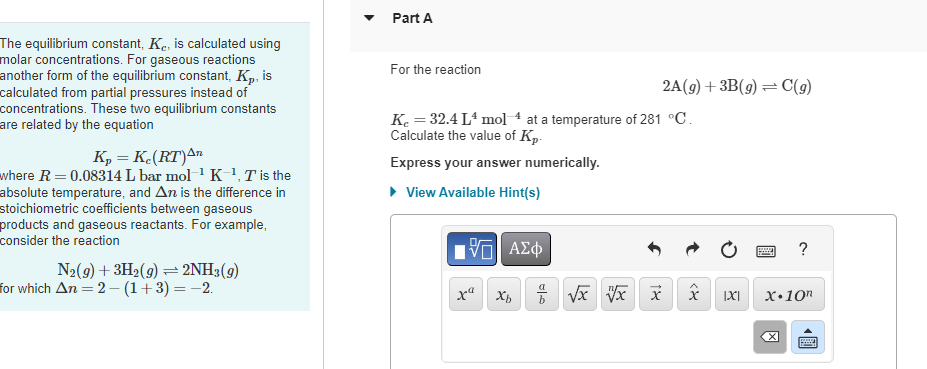Image resolution: width=927 pixels, height=369 pixels.
Task: Reset the answer with circular arrow
Action: pos(728,250)
